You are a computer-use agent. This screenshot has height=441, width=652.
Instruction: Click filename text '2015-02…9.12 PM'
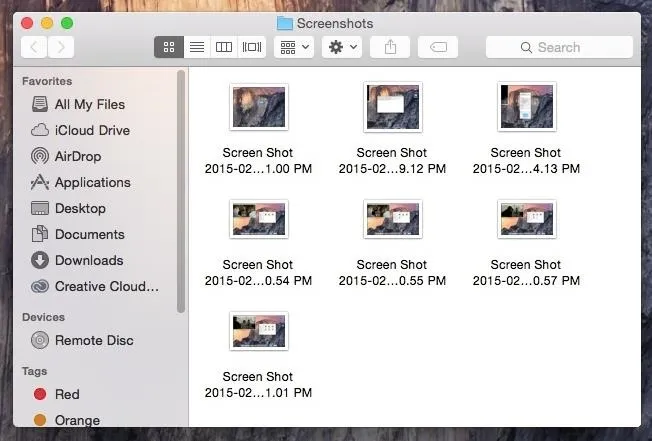click(x=392, y=169)
